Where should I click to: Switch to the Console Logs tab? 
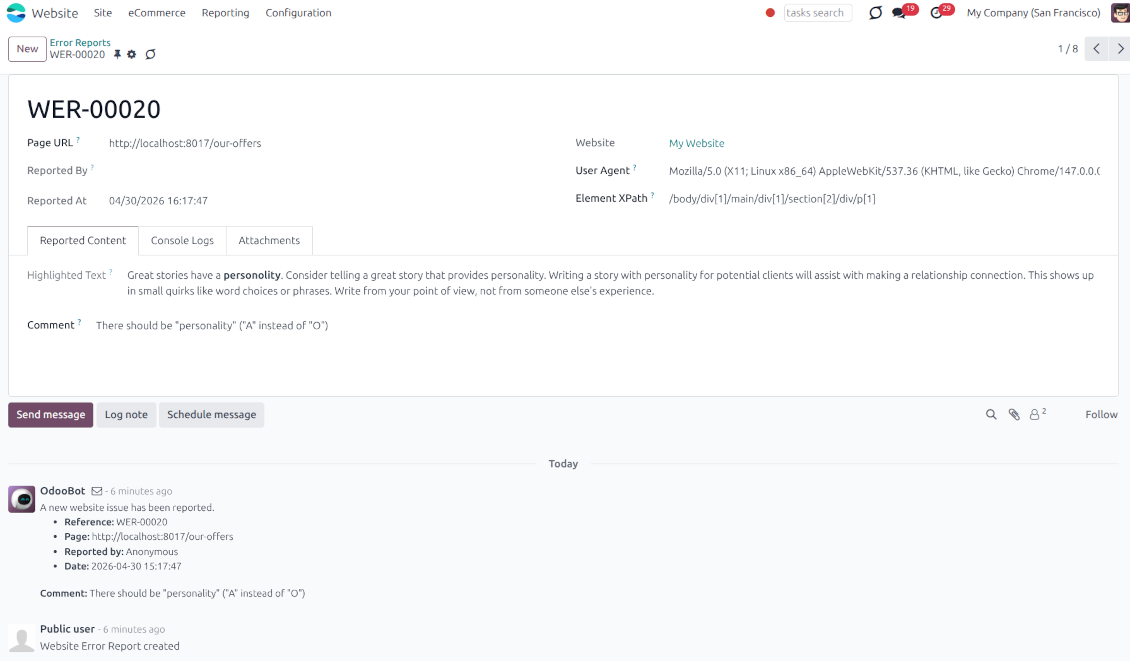[182, 240]
